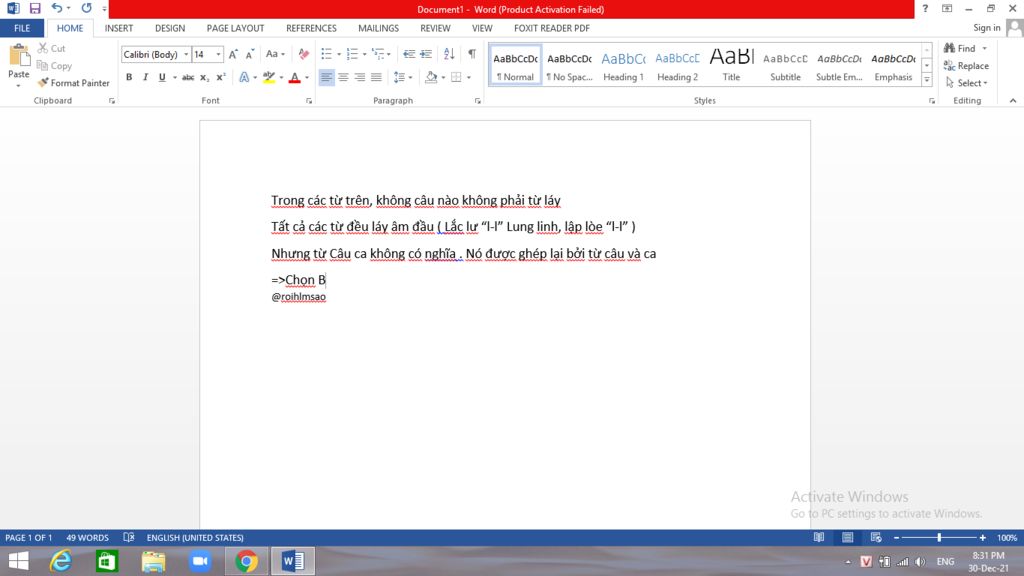Open Chrome from the taskbar
The image size is (1024, 576).
(x=246, y=561)
